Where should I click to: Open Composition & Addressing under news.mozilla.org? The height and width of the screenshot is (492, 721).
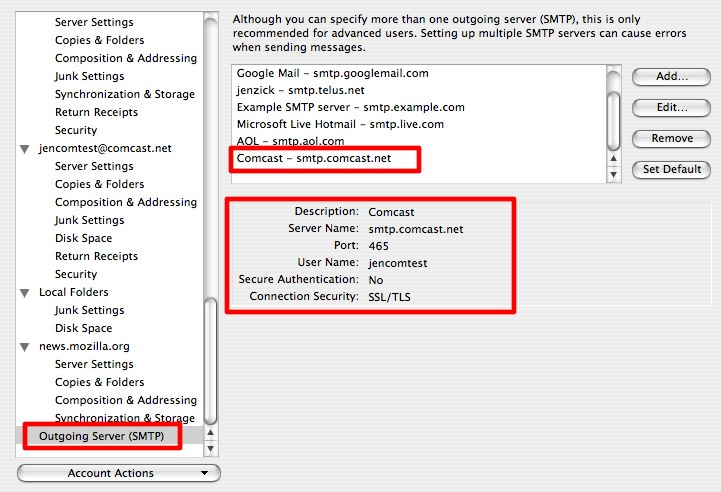[126, 400]
